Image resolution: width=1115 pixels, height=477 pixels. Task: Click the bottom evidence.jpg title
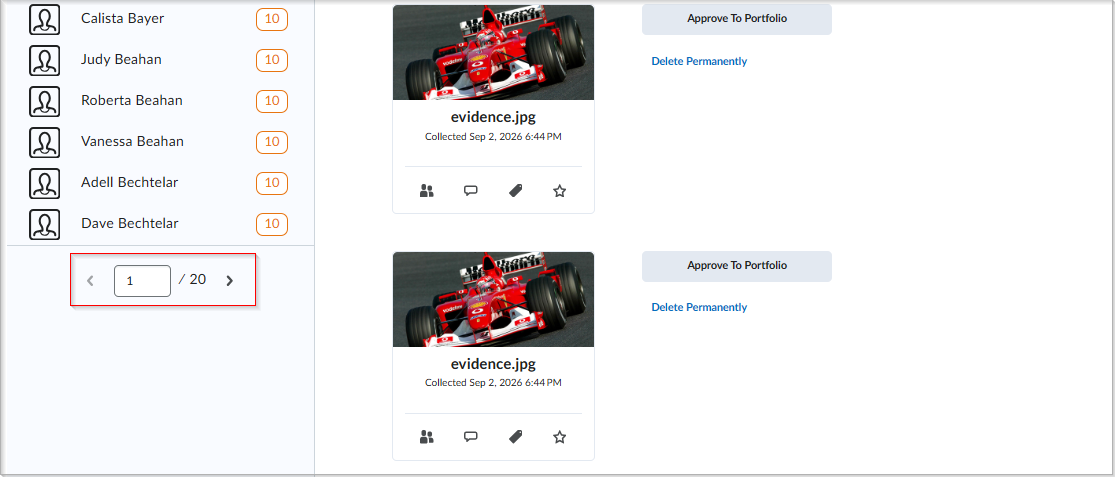pyautogui.click(x=494, y=364)
